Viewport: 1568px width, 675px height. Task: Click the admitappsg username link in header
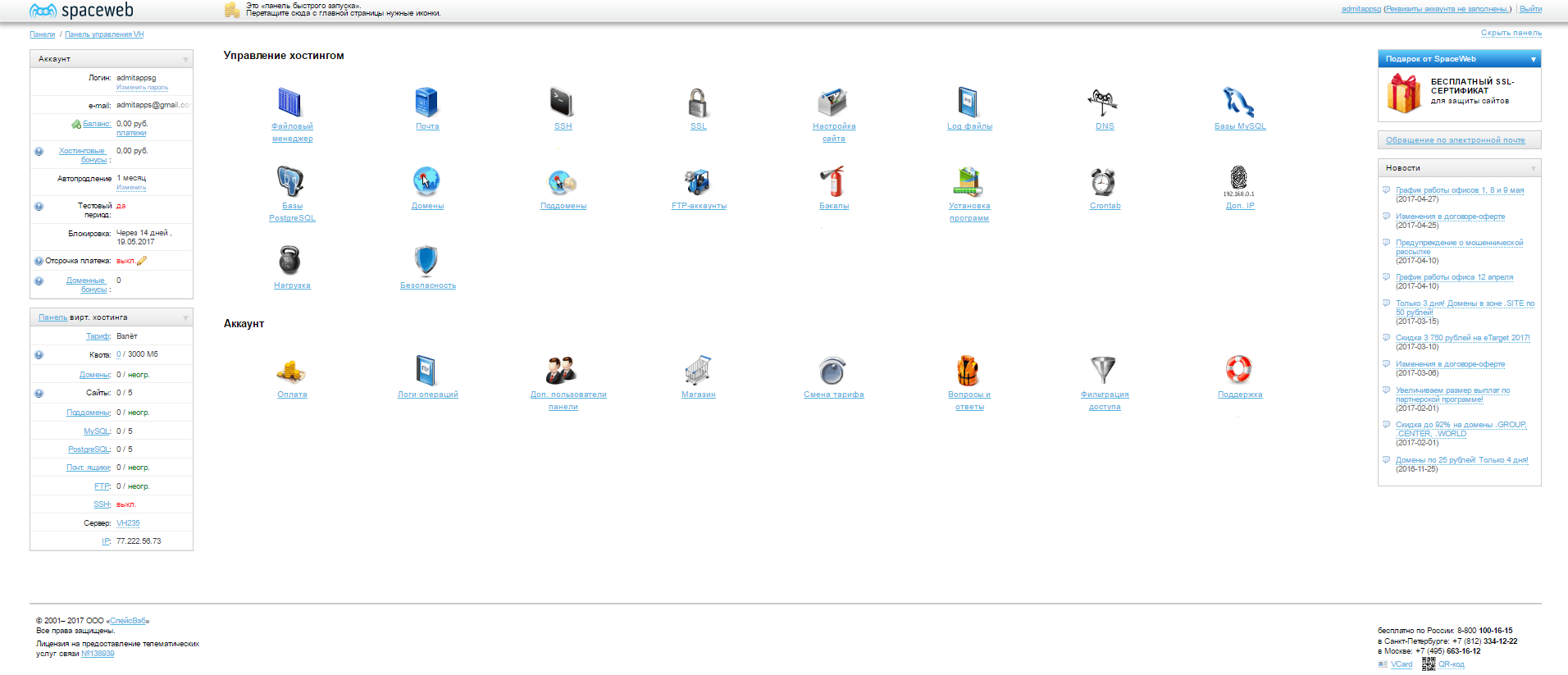(1361, 9)
